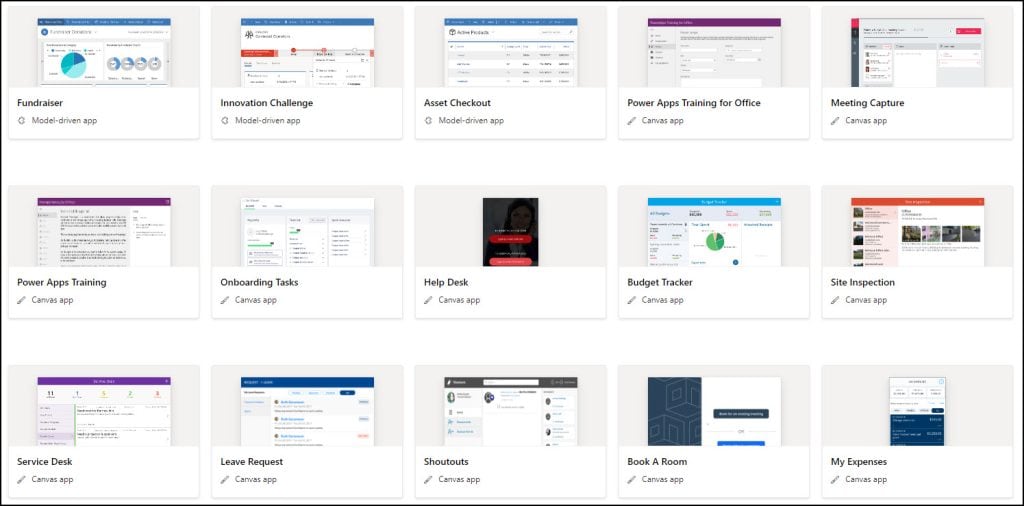Click the pencil icon under Help Desk
This screenshot has height=506, width=1024.
[428, 300]
